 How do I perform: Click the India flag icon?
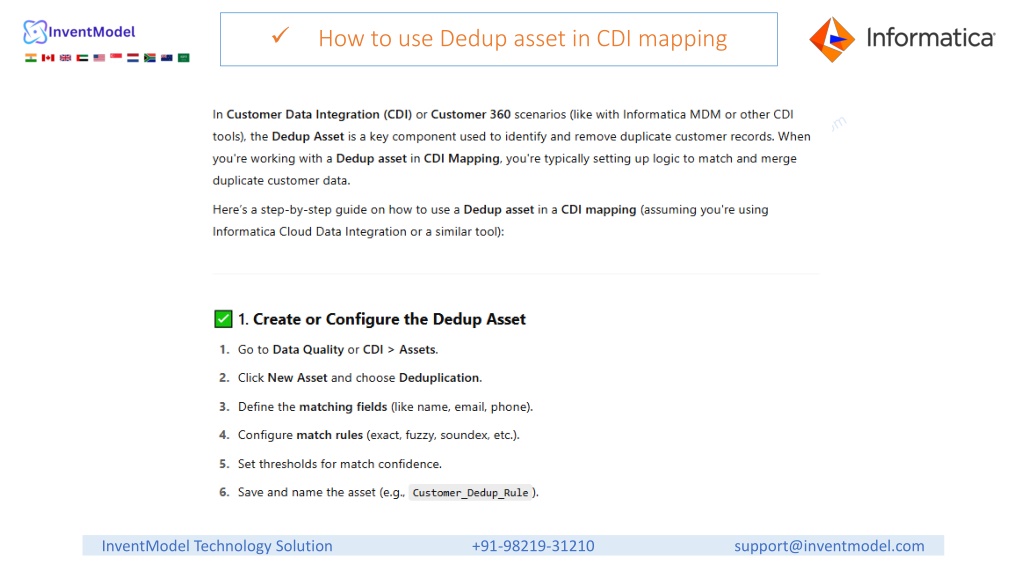[x=31, y=57]
